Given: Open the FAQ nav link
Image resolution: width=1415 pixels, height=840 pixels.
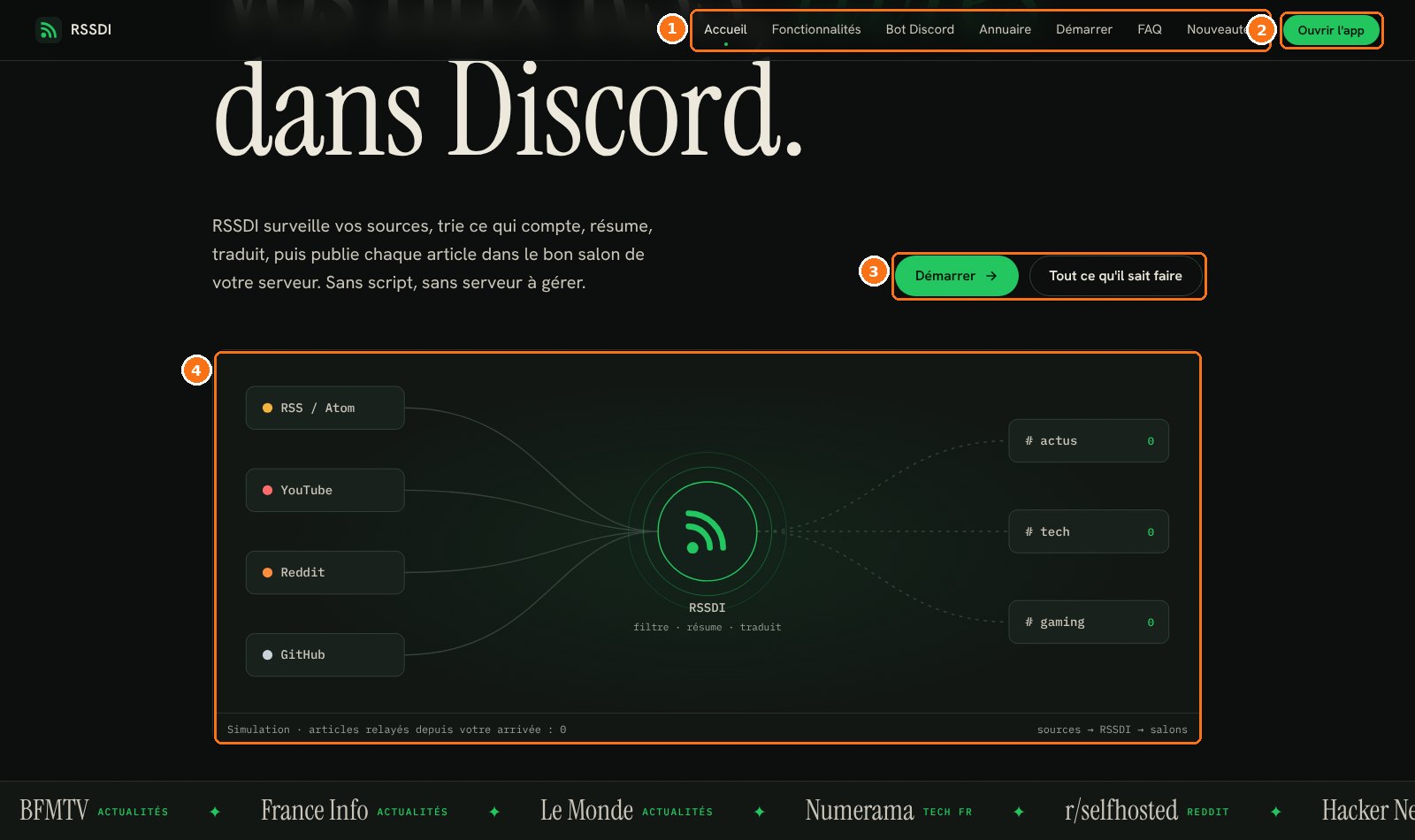Looking at the screenshot, I should pos(1150,29).
